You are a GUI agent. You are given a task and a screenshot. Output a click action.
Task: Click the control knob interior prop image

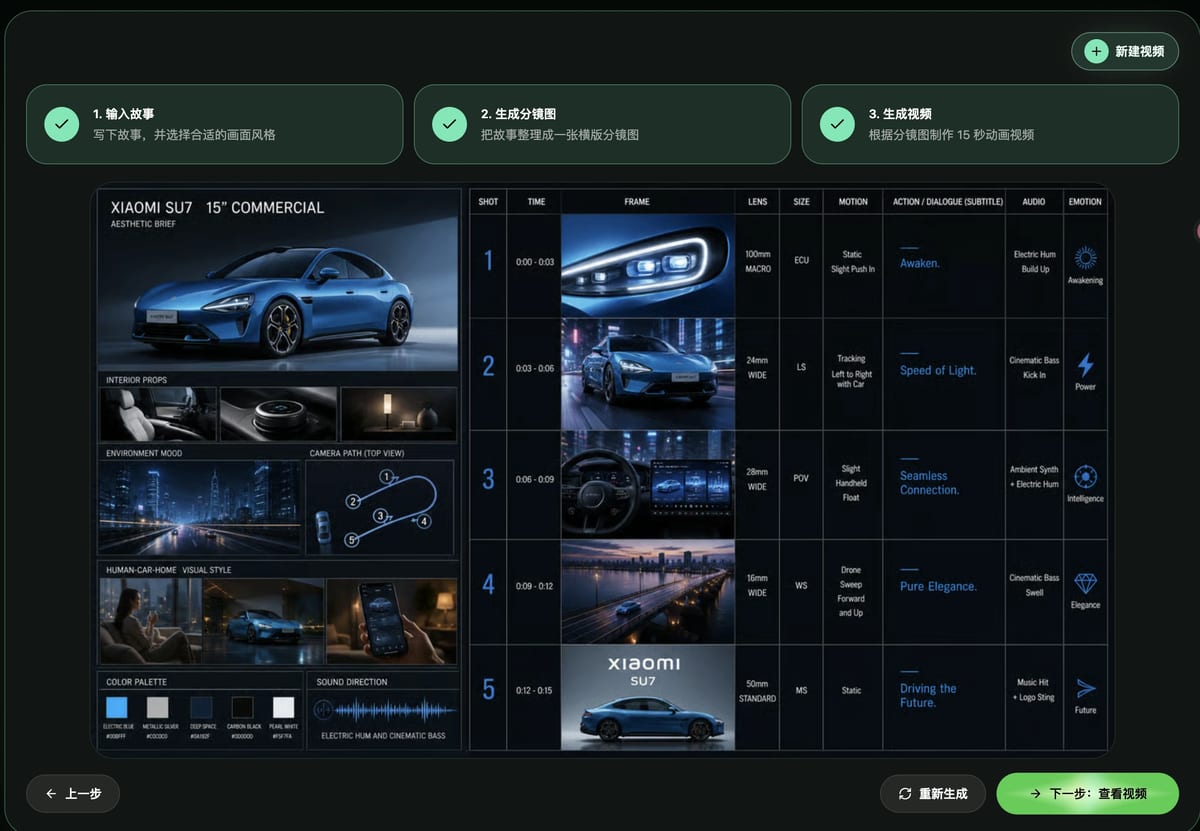[278, 413]
